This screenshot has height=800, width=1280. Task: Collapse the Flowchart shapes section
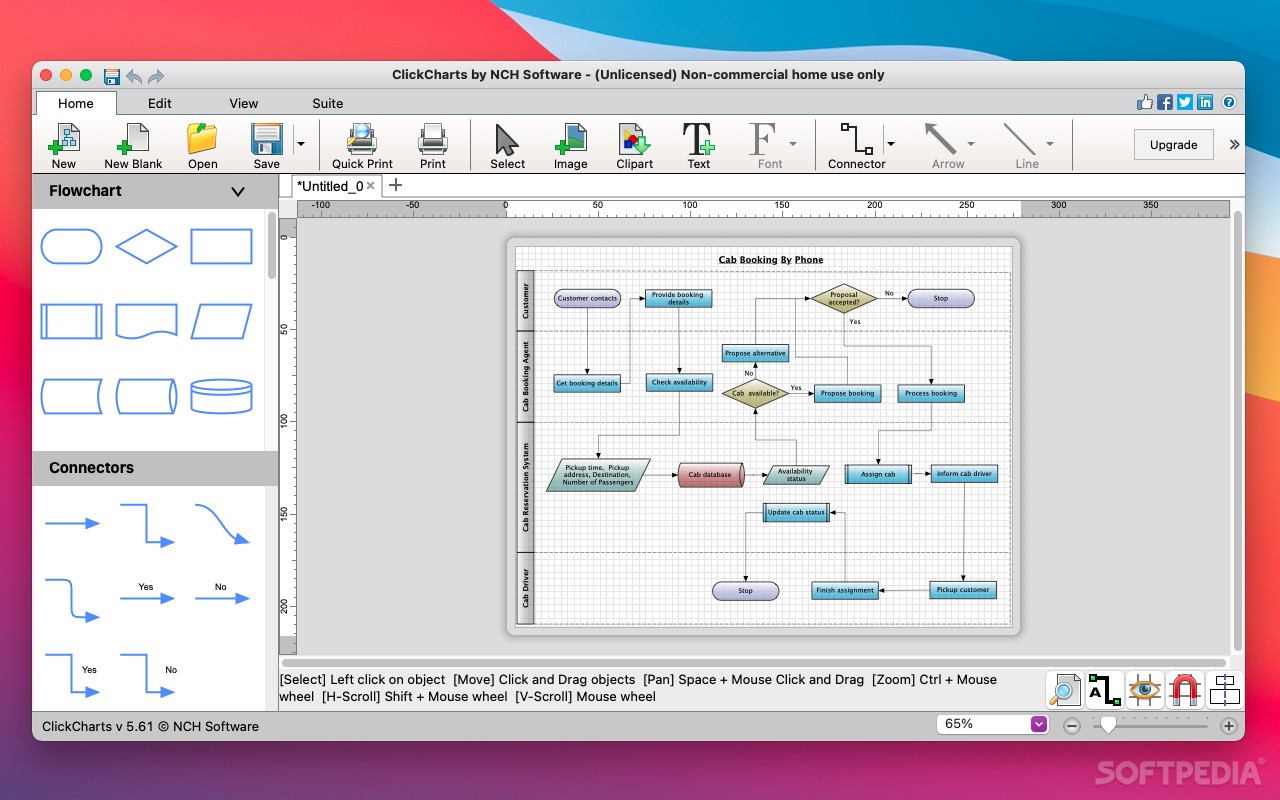(x=238, y=191)
